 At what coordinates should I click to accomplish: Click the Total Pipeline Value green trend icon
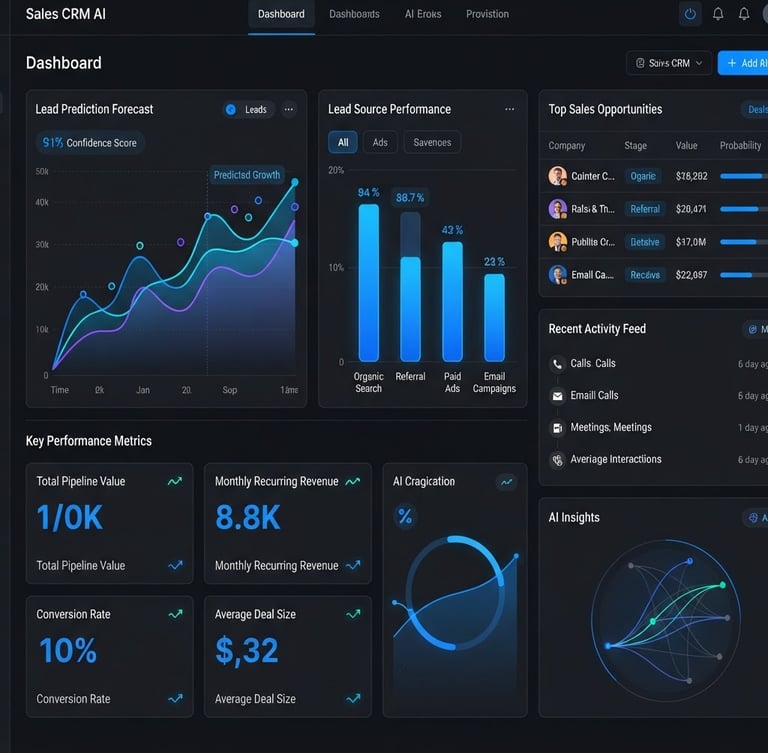175,482
